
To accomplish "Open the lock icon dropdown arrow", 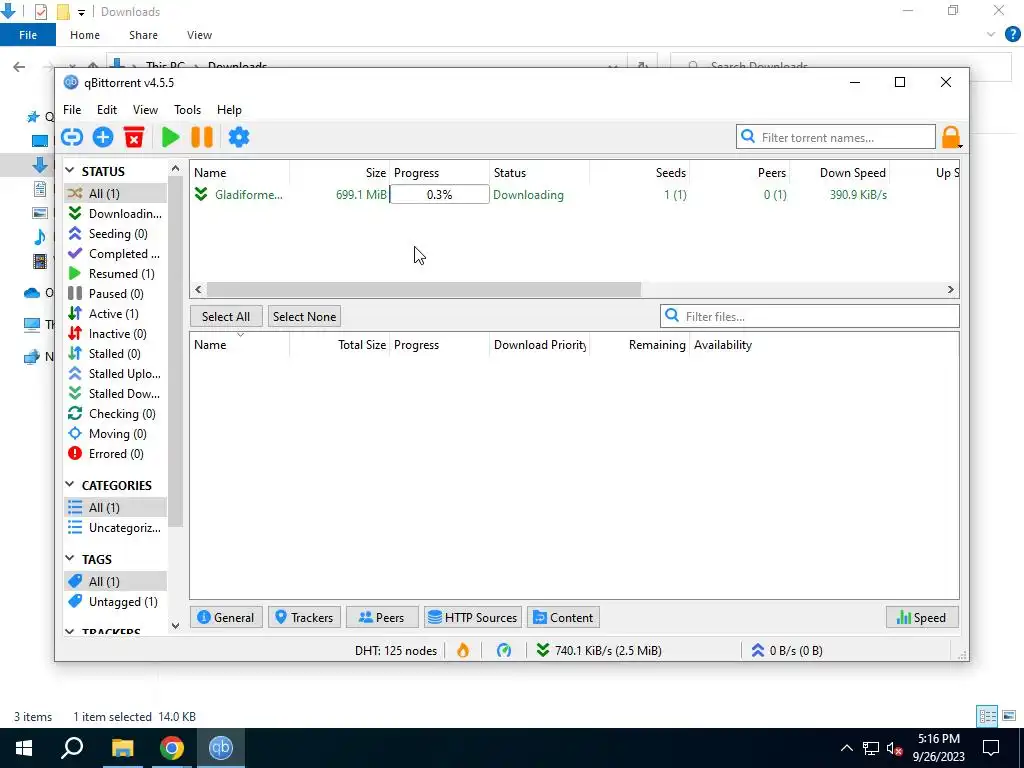I will (960, 145).
